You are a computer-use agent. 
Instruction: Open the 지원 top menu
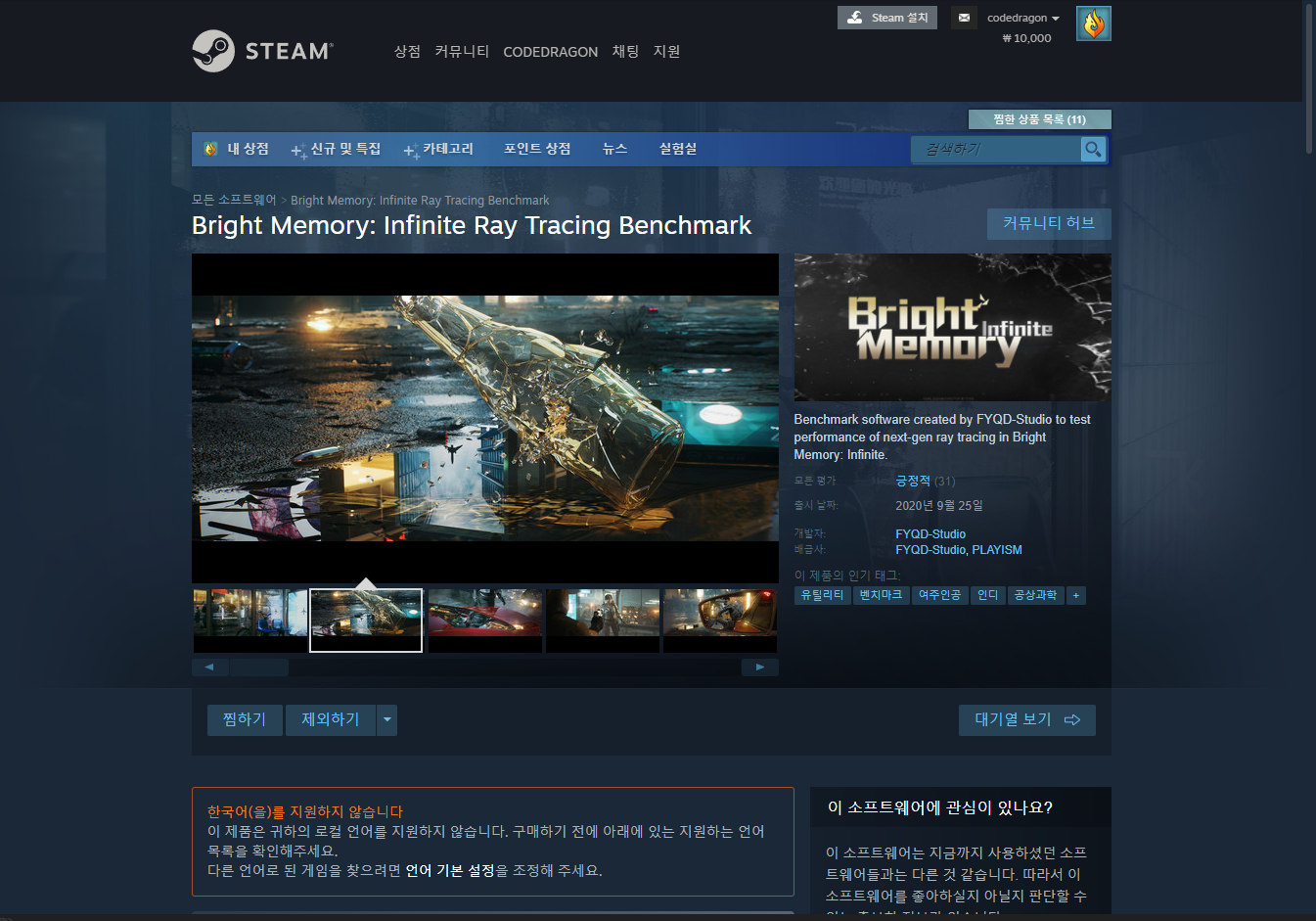point(666,51)
